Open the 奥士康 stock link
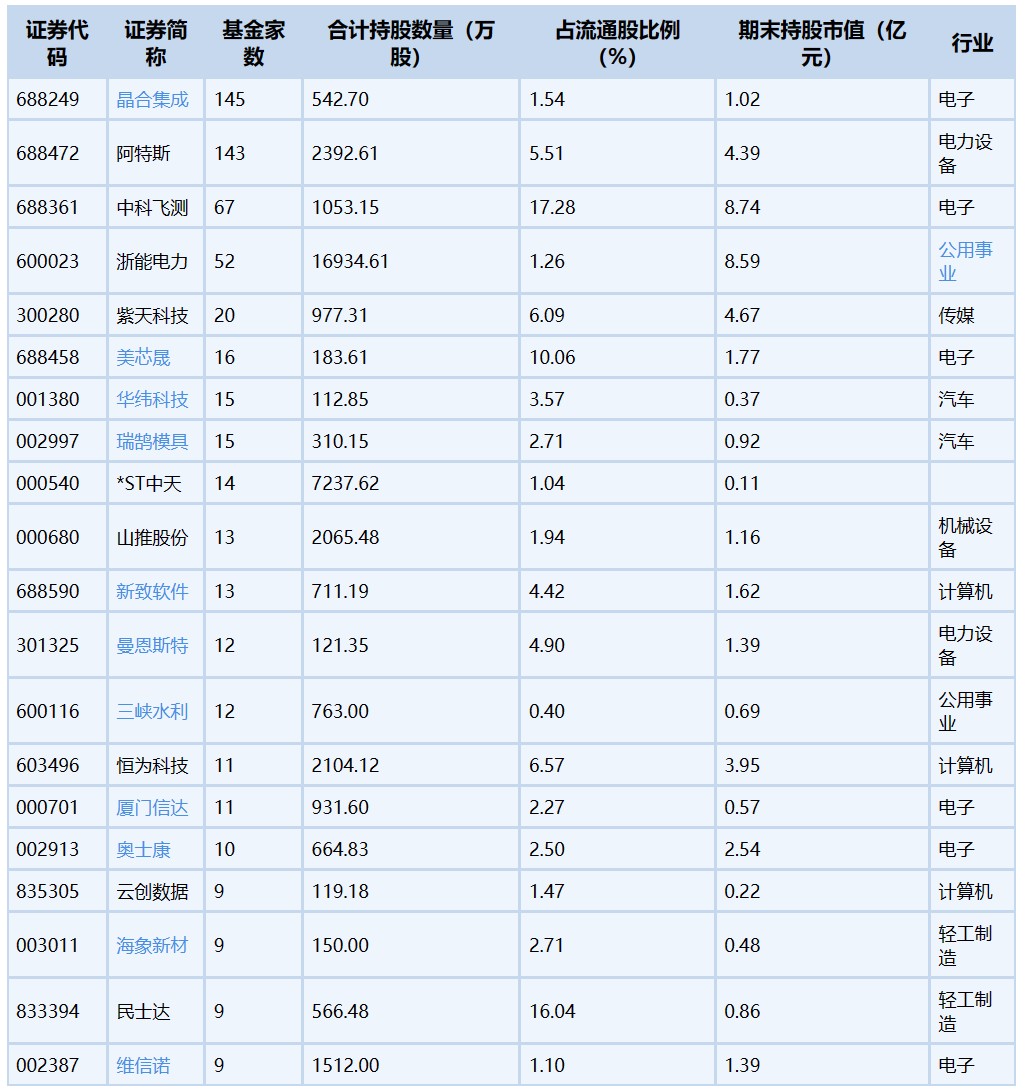The width and height of the screenshot is (1025, 1090). click(x=143, y=849)
